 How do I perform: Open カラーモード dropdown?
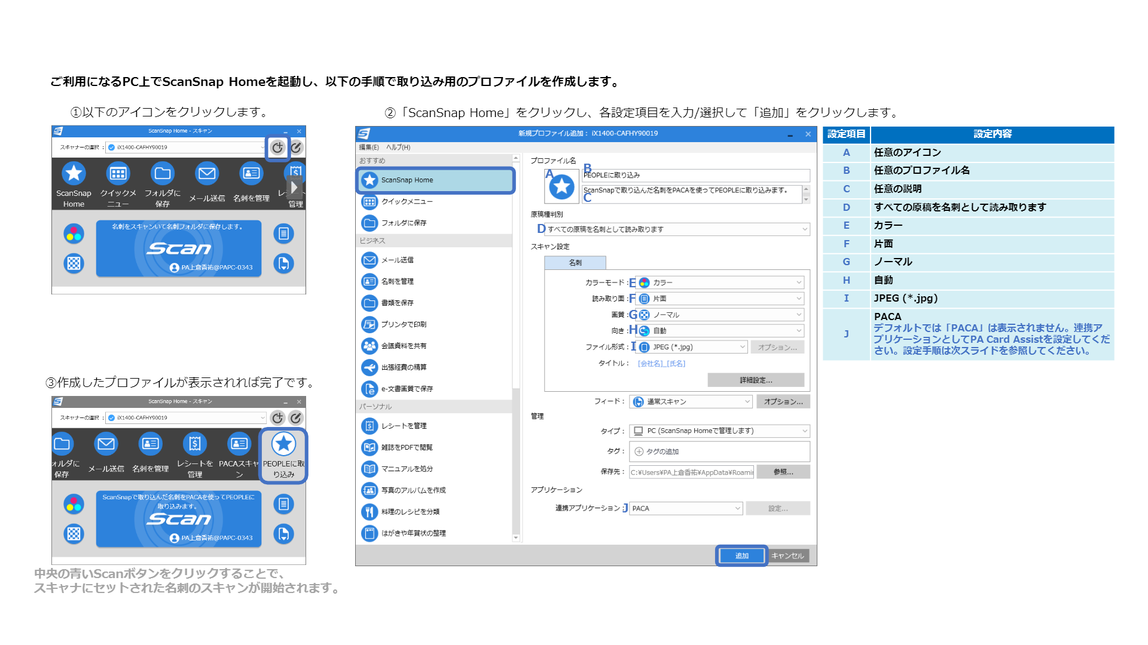[720, 283]
